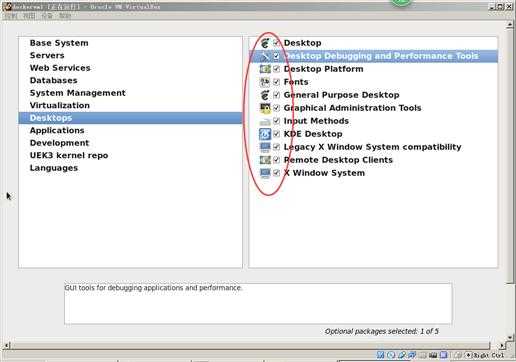
Task: Click the vertical scrollbar up arrow
Action: coord(510,25)
